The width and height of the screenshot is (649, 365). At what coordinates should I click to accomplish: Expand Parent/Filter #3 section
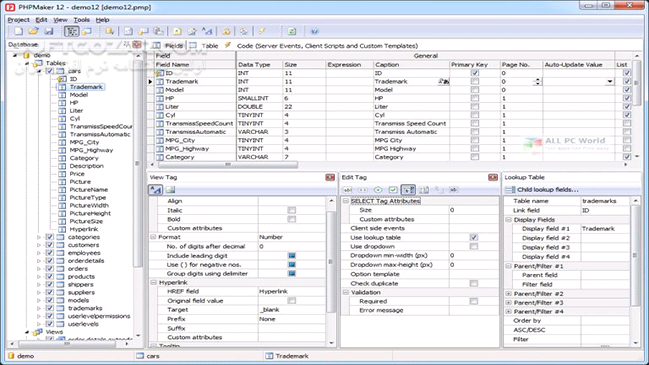coord(509,303)
